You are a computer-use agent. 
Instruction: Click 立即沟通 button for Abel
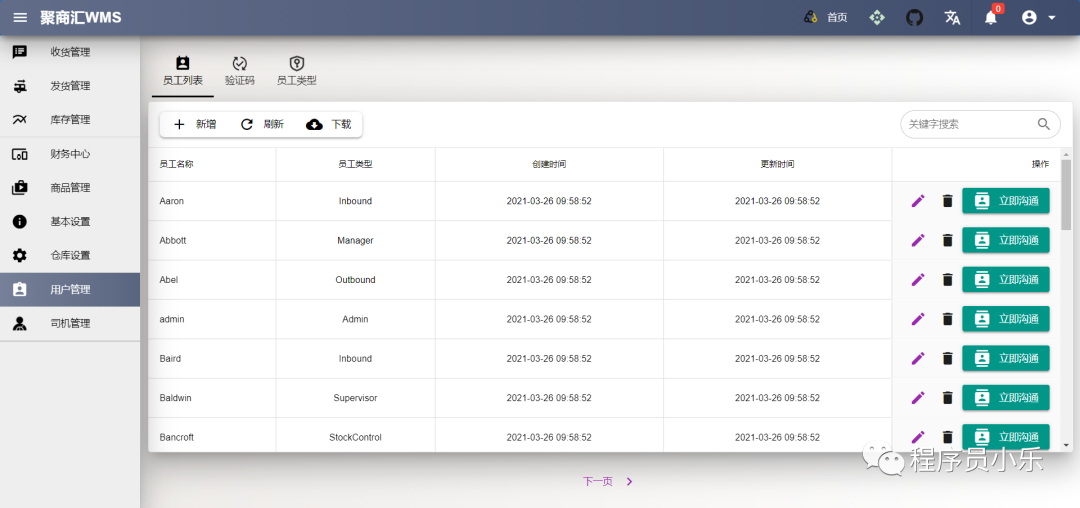coord(1005,280)
